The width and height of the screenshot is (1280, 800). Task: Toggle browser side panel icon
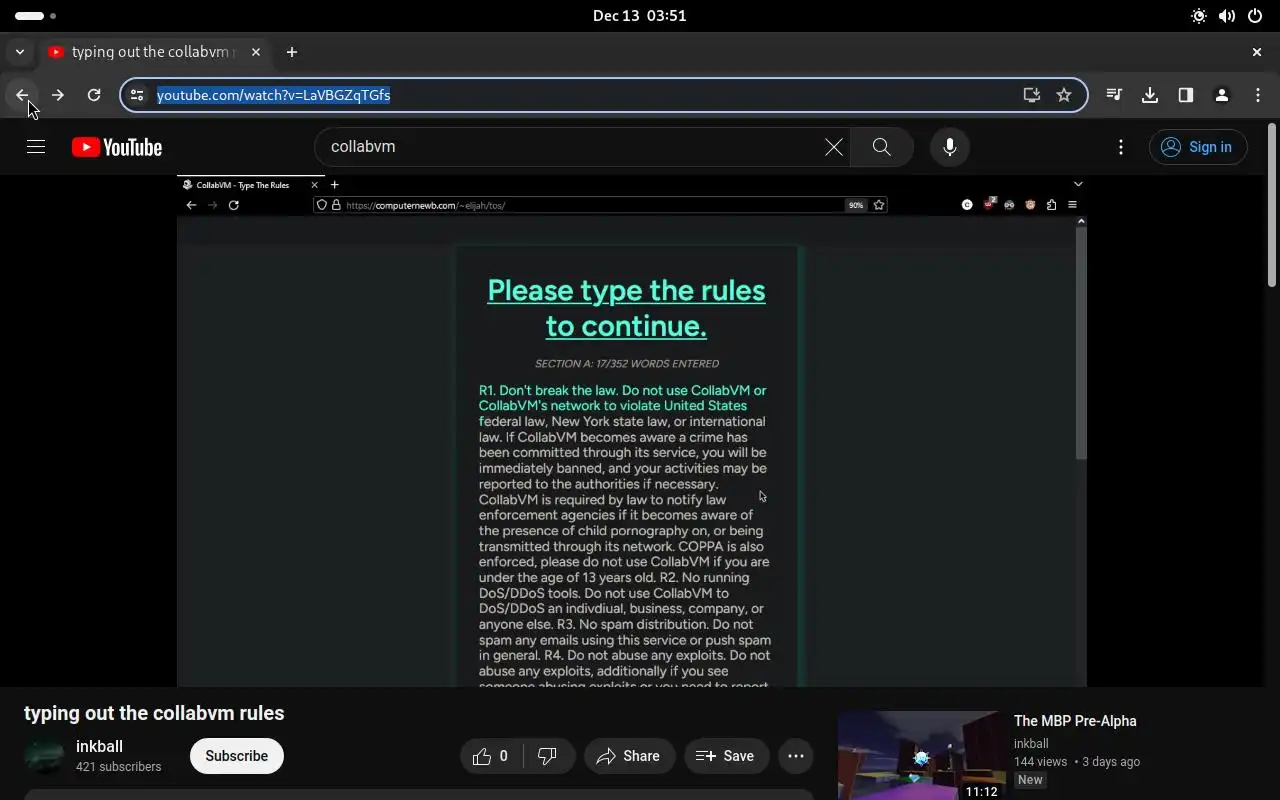point(1186,95)
